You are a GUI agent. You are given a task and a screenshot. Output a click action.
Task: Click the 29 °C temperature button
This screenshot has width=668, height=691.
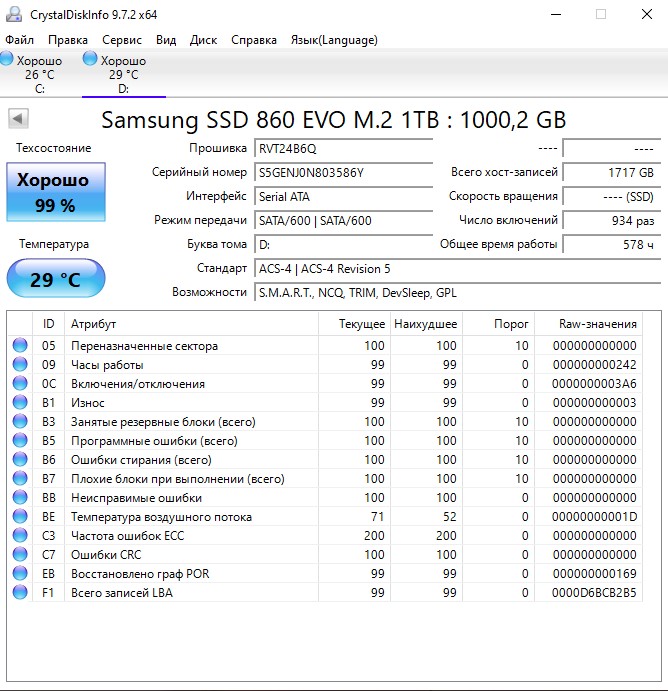[56, 279]
